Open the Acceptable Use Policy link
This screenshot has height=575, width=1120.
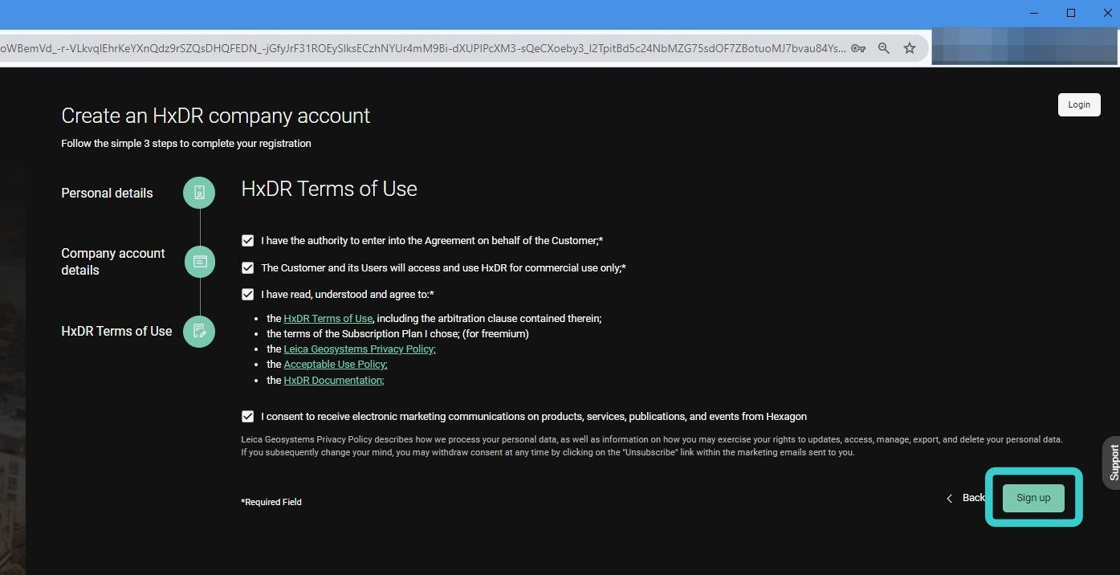[335, 364]
